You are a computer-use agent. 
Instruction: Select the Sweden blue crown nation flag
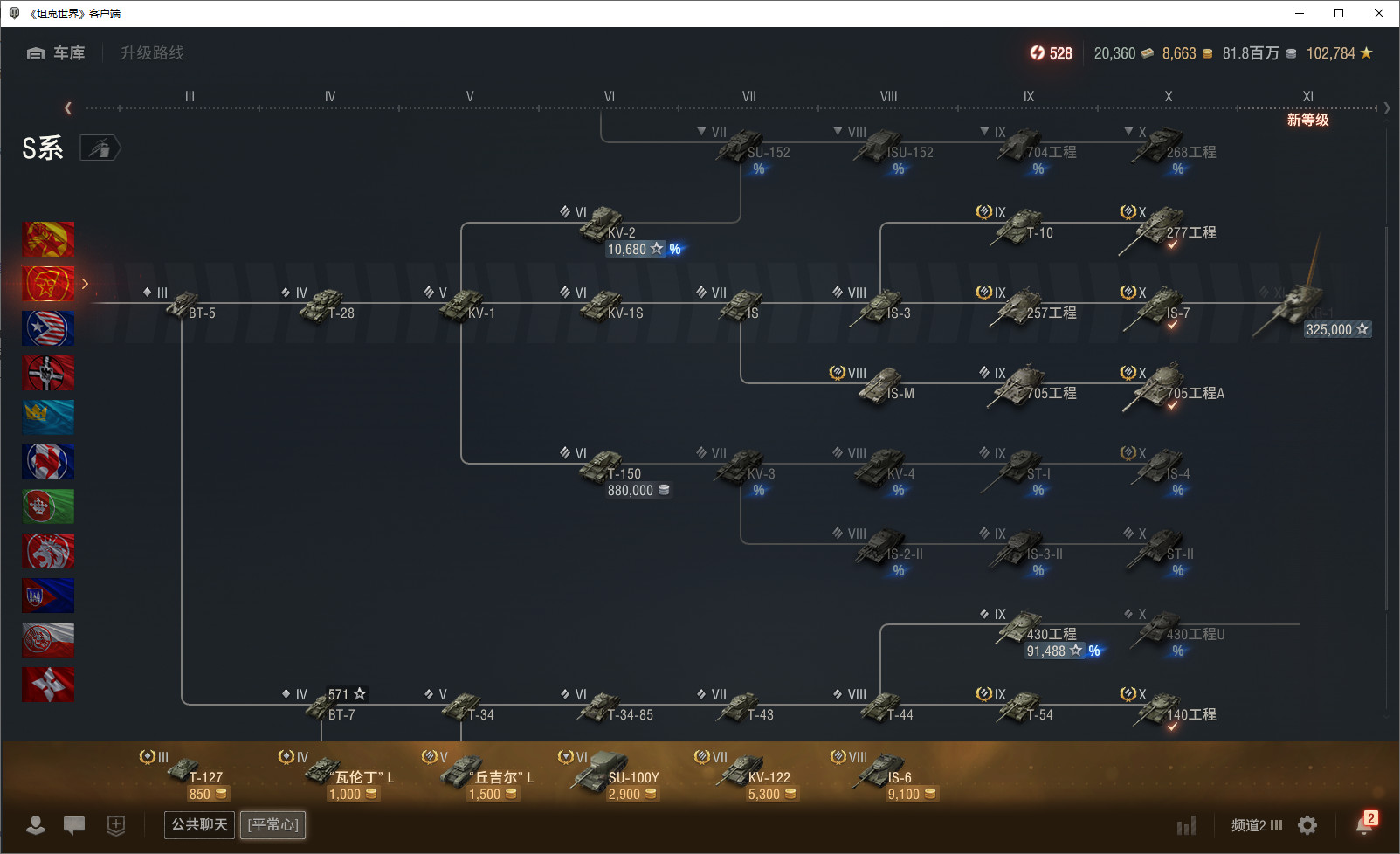tap(48, 417)
